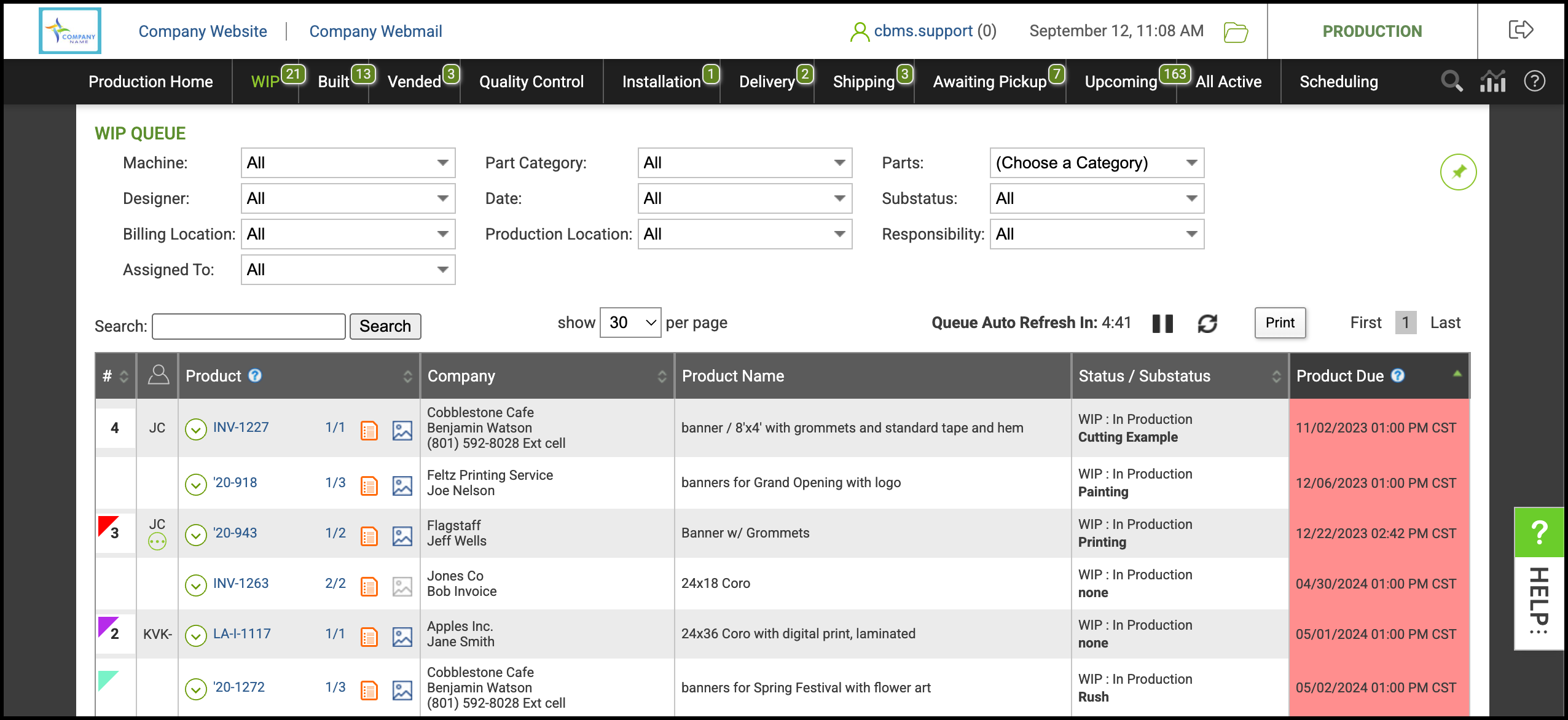This screenshot has height=720, width=1568.
Task: Click into the Search text field
Action: point(249,326)
